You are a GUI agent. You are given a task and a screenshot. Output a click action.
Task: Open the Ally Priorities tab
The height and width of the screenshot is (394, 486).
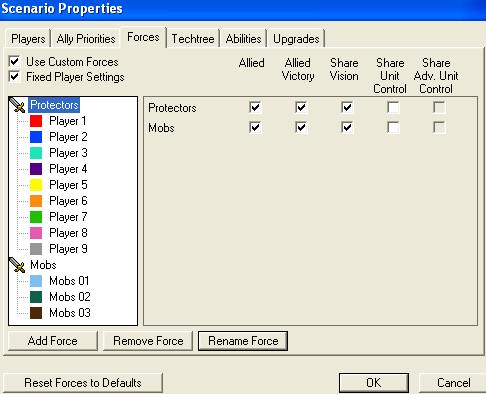pyautogui.click(x=86, y=39)
